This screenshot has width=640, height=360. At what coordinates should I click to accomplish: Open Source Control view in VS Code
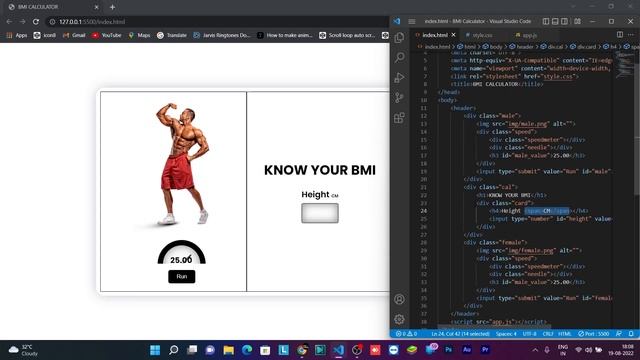(400, 98)
